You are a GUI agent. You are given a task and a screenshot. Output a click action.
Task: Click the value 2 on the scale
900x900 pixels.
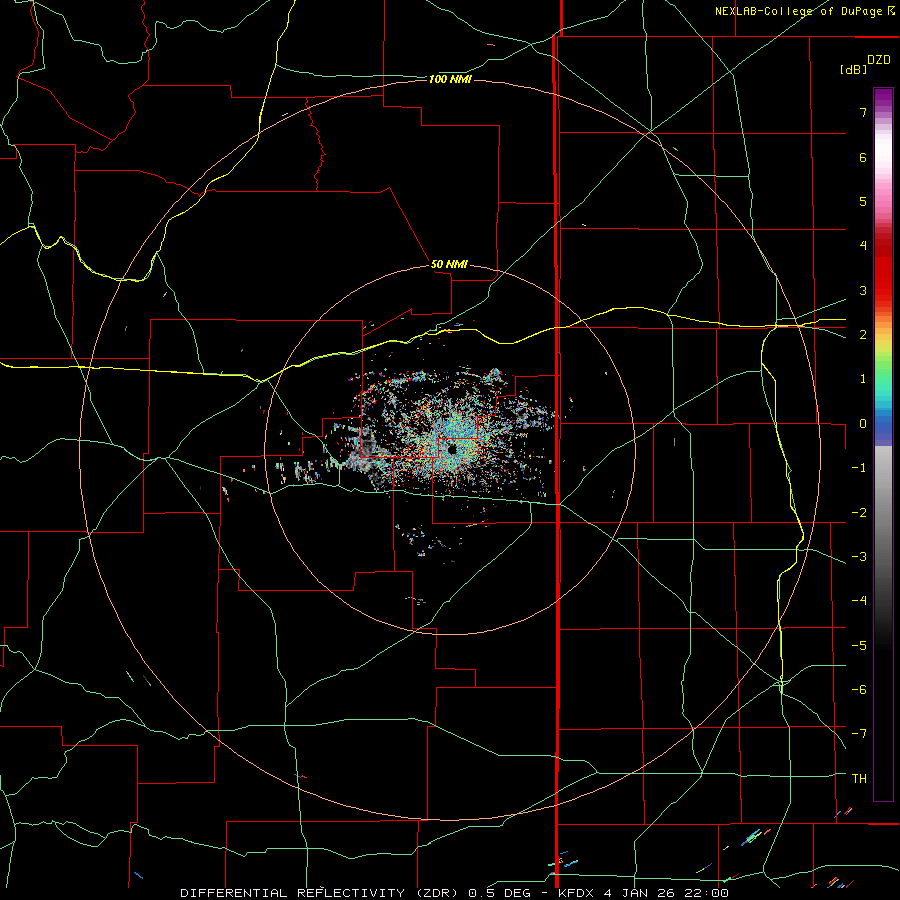863,335
